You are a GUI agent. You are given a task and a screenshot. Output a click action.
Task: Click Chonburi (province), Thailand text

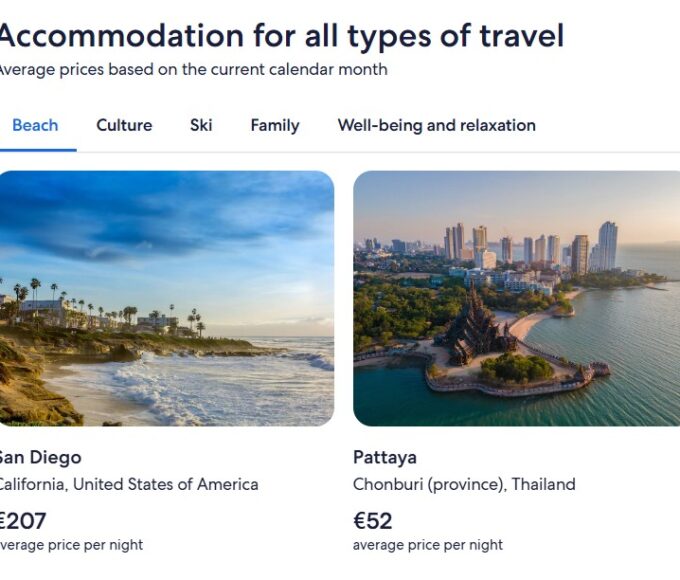[464, 485]
